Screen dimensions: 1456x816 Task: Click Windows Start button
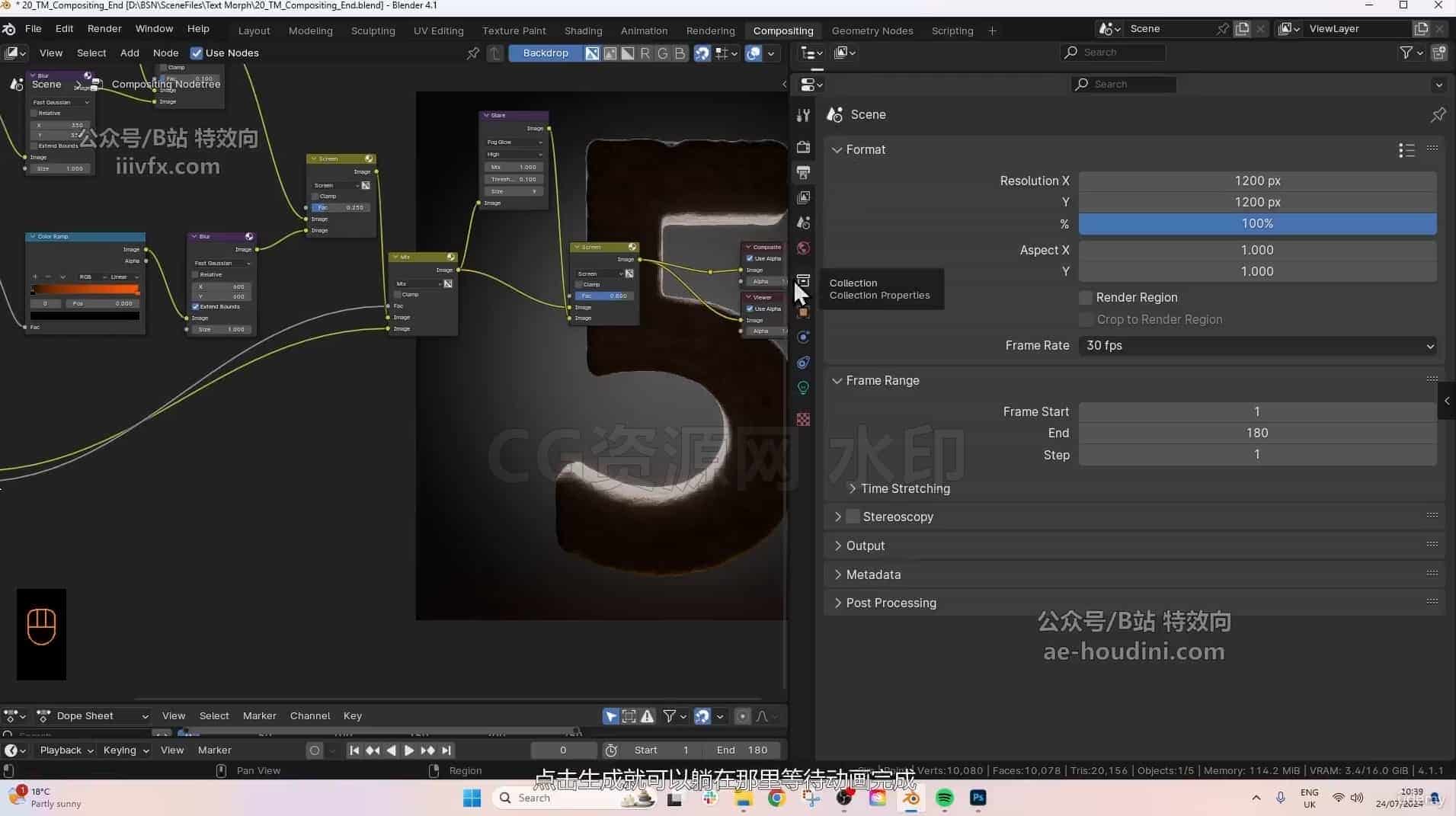click(472, 798)
